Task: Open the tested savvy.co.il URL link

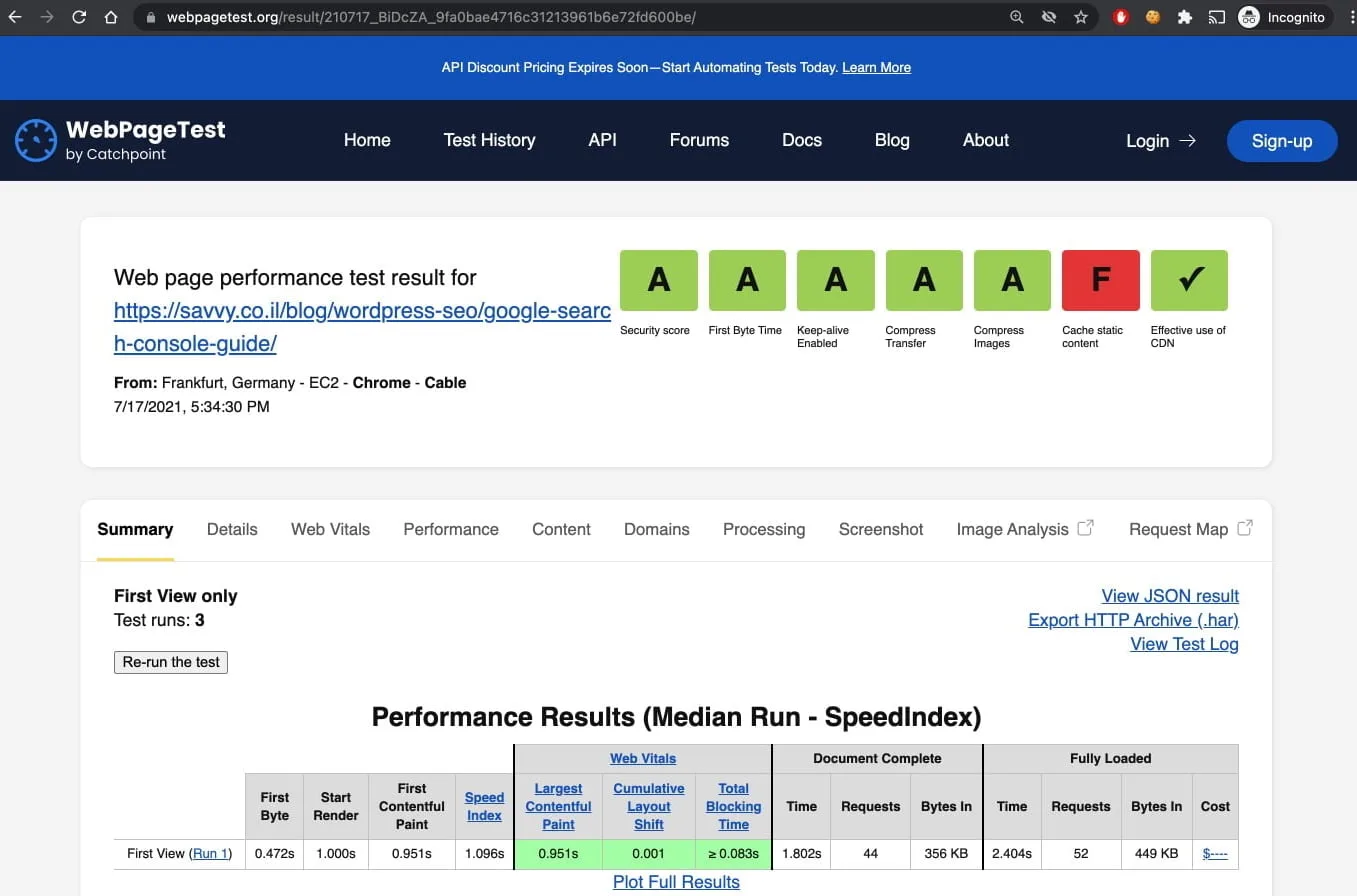Action: (x=362, y=327)
